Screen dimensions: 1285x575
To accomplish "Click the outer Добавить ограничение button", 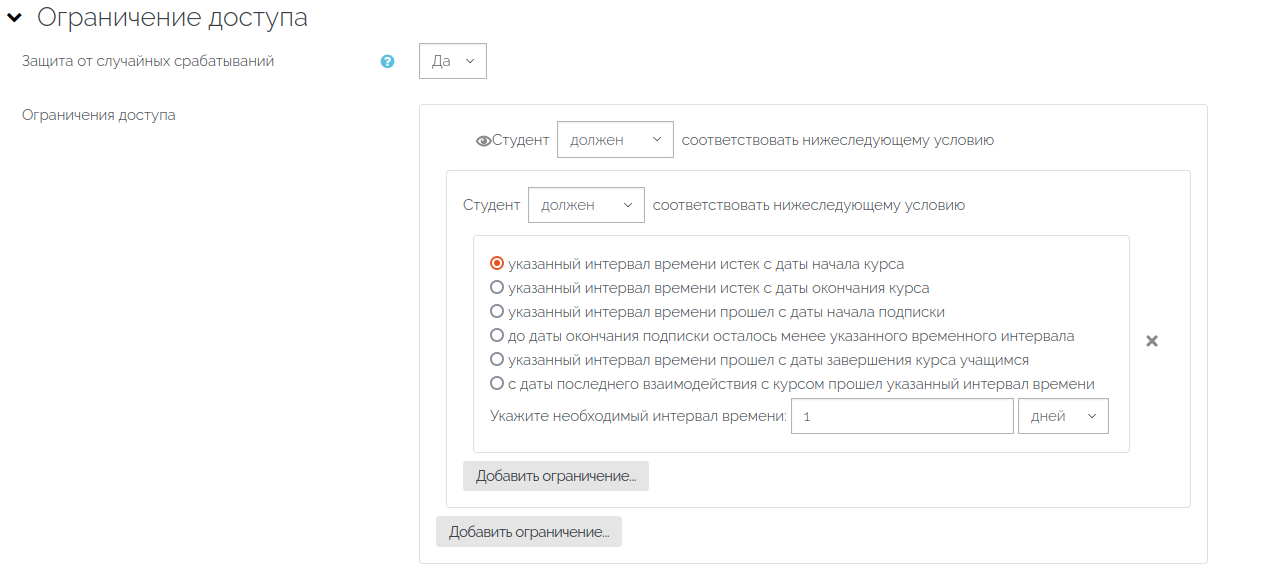I will [529, 532].
